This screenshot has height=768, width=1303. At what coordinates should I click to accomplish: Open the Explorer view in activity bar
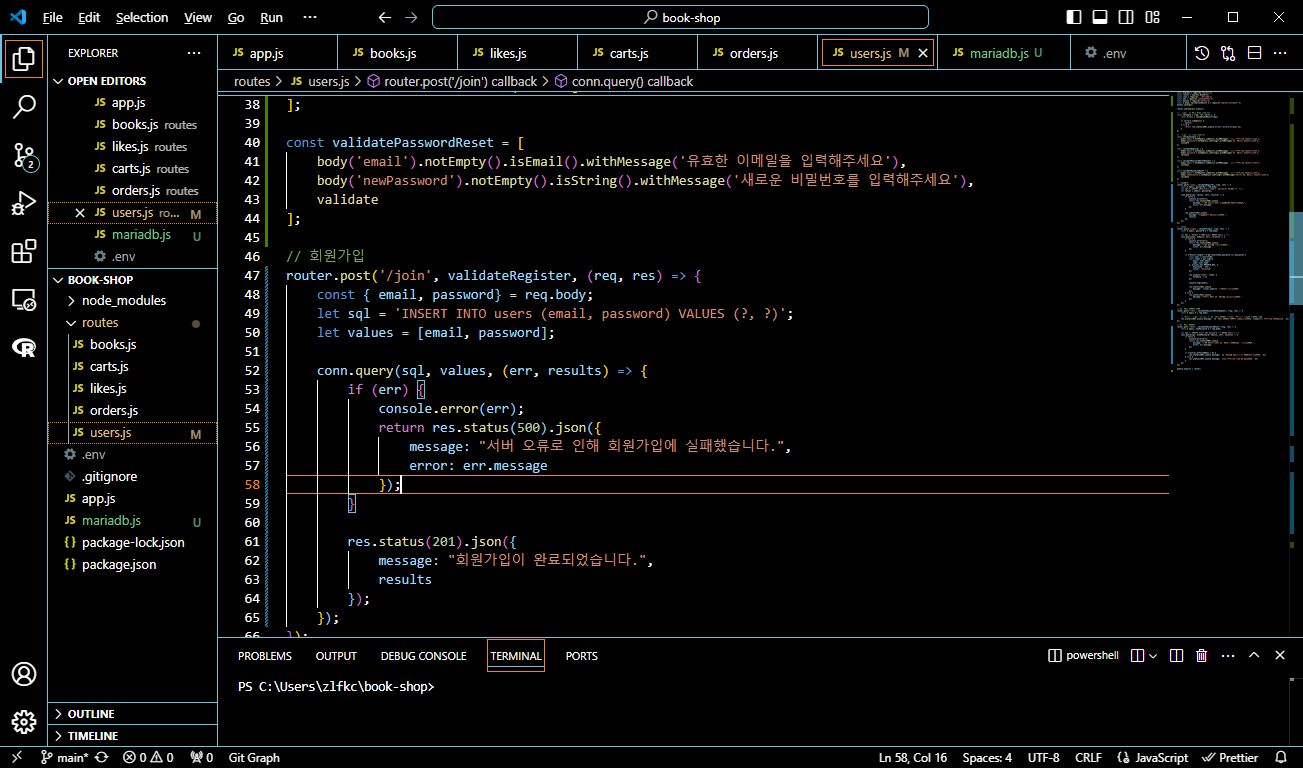click(x=24, y=59)
